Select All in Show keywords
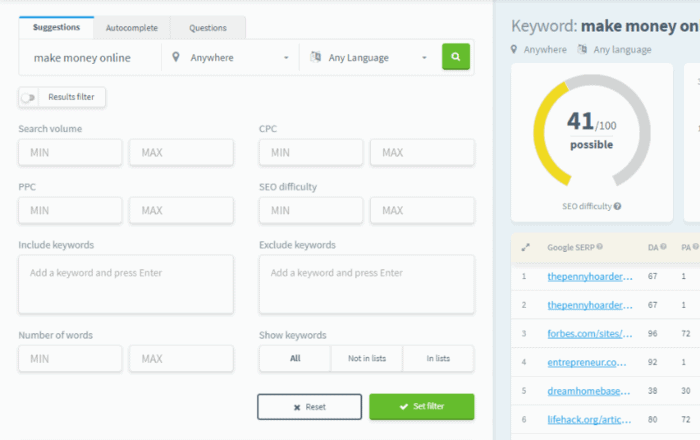The height and width of the screenshot is (440, 700). tap(295, 358)
